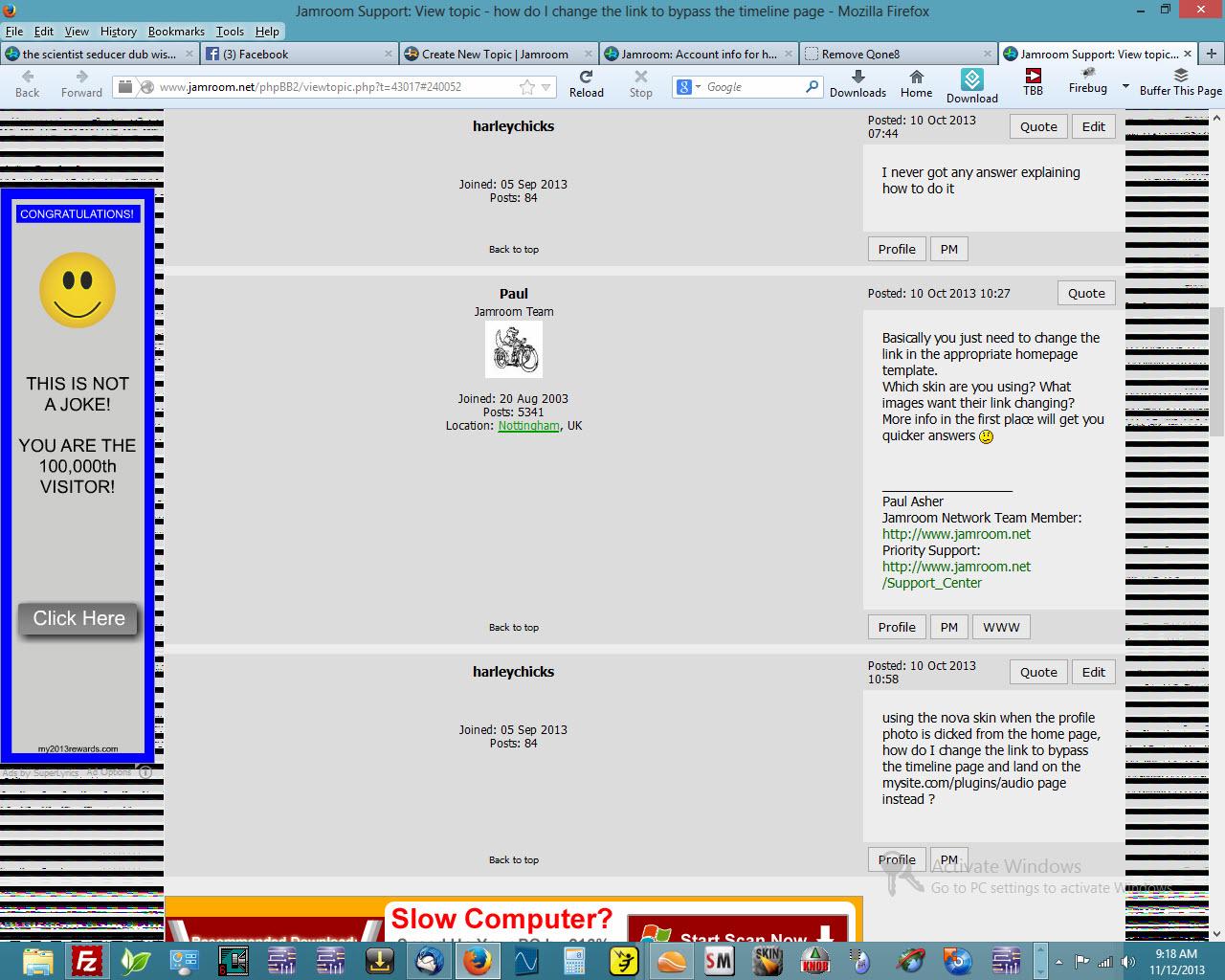Click the Google search input field
Image resolution: width=1225 pixels, height=980 pixels.
point(753,87)
